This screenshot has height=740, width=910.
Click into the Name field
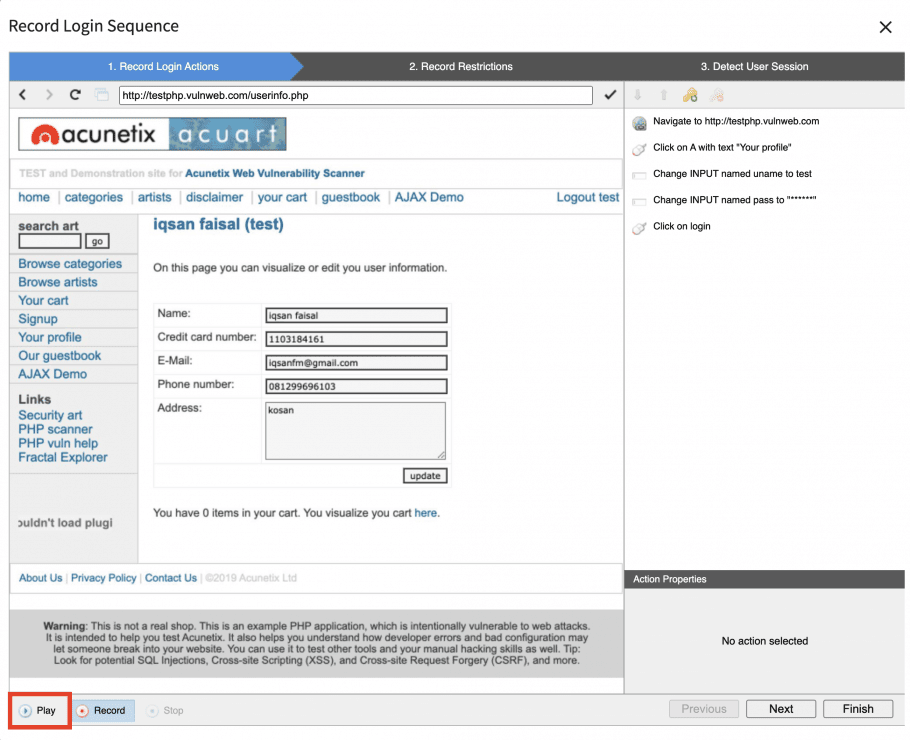356,316
